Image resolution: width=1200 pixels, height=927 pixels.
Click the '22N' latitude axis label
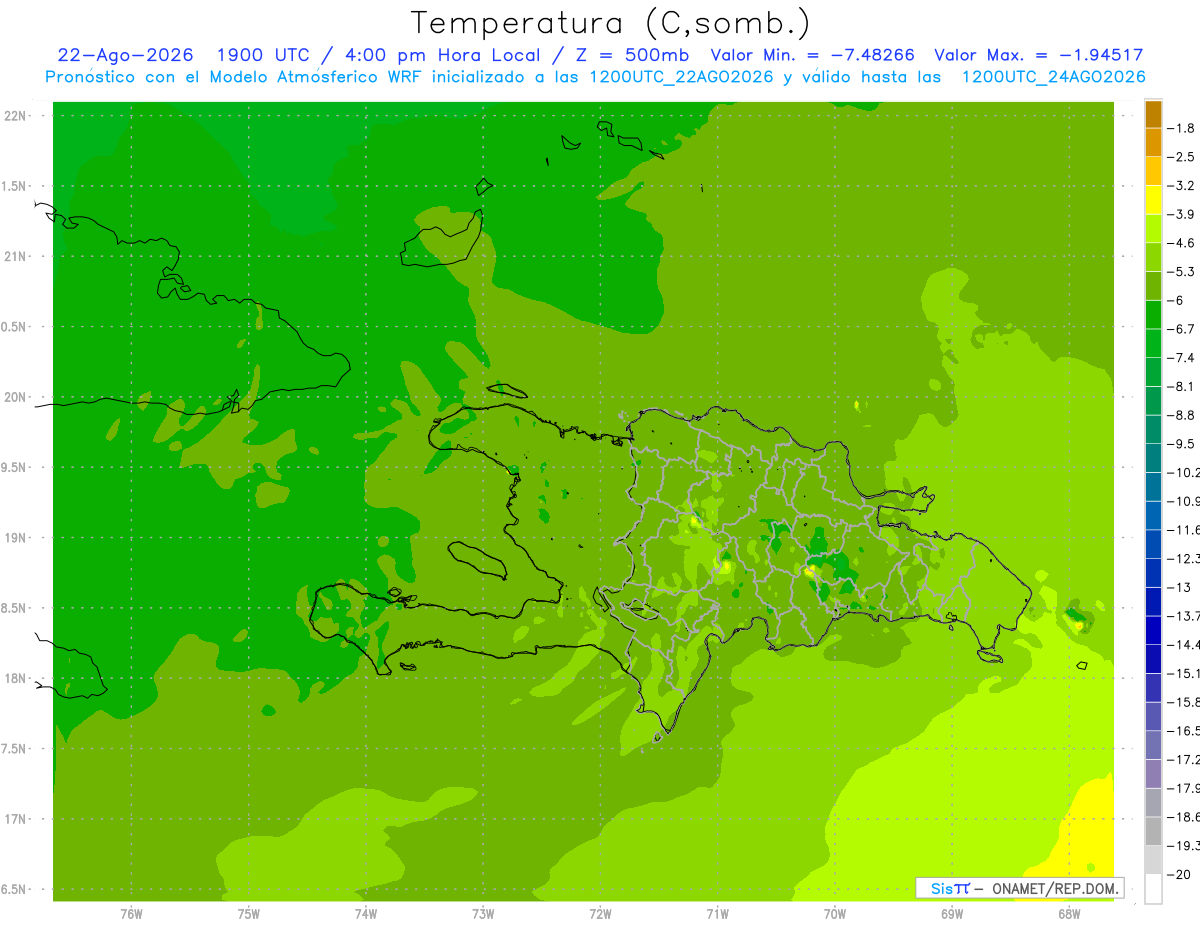tap(15, 116)
